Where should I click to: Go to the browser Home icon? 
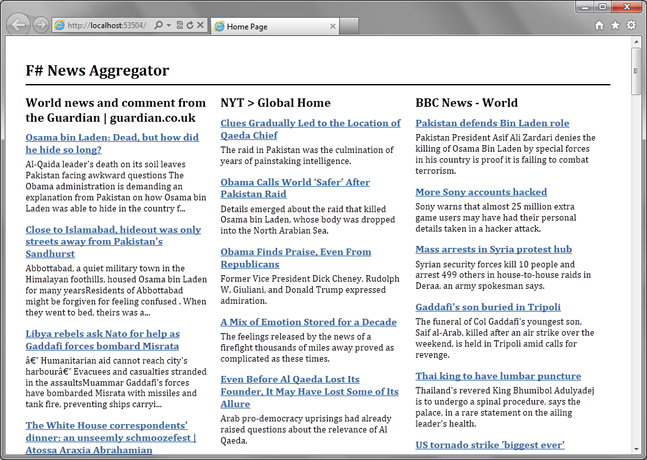coord(599,25)
